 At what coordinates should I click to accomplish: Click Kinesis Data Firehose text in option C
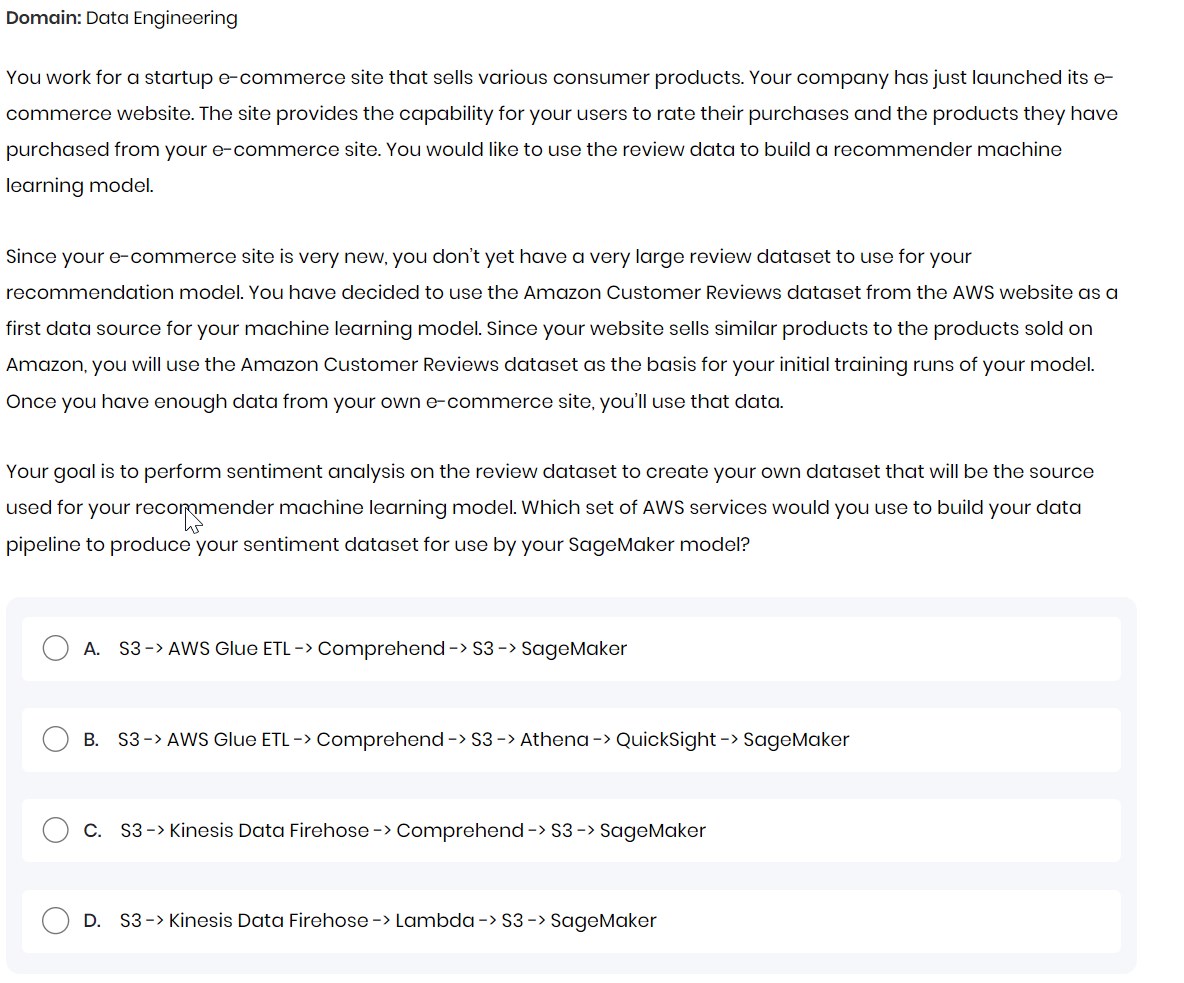coord(269,831)
